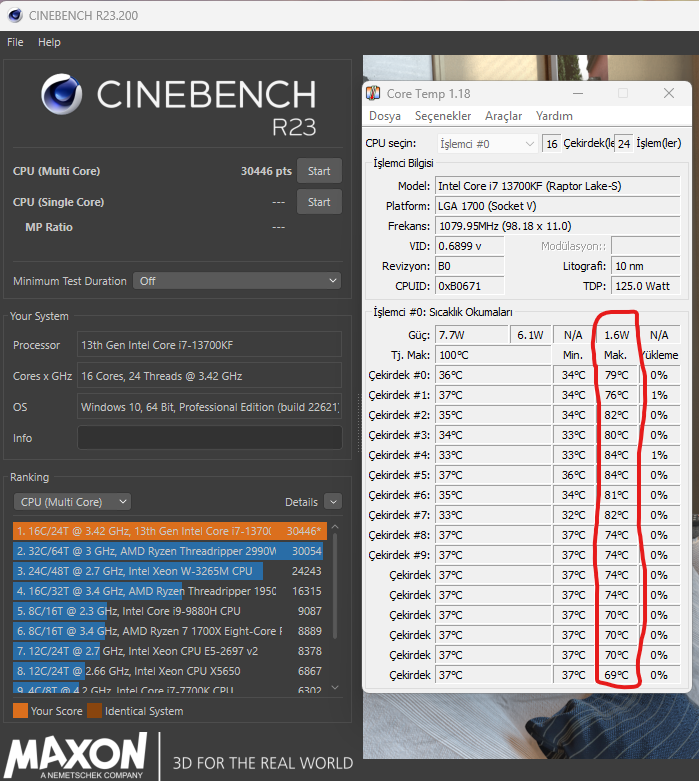
Task: Select the AMD Ryzen 7 1700X ranking row
Action: [170, 631]
